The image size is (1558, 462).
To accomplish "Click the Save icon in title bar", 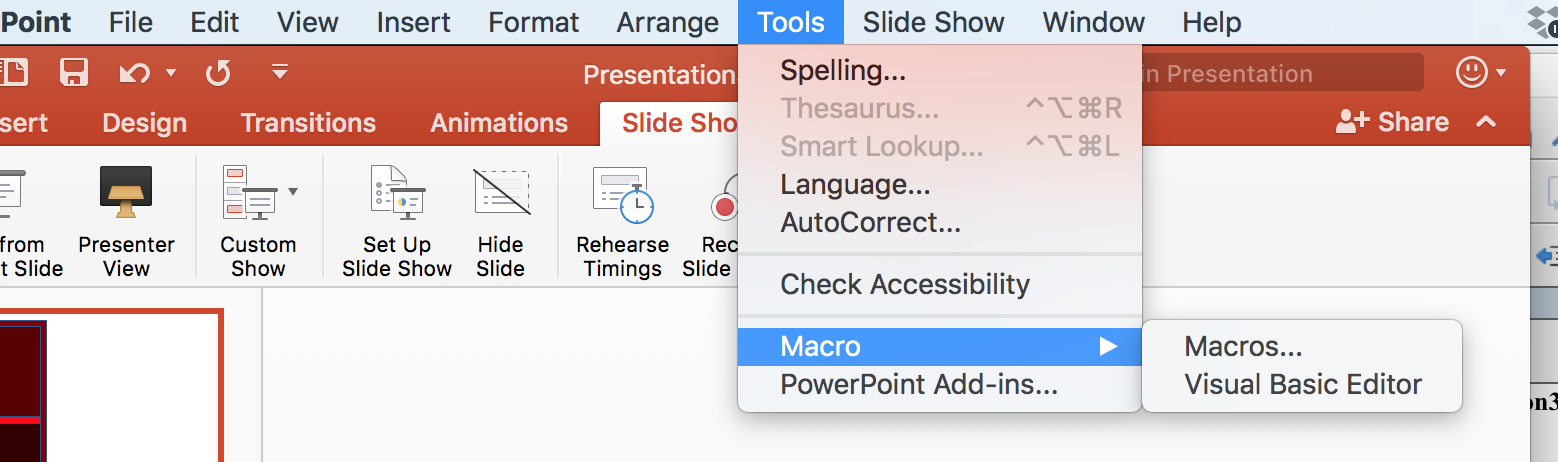I will (x=74, y=72).
